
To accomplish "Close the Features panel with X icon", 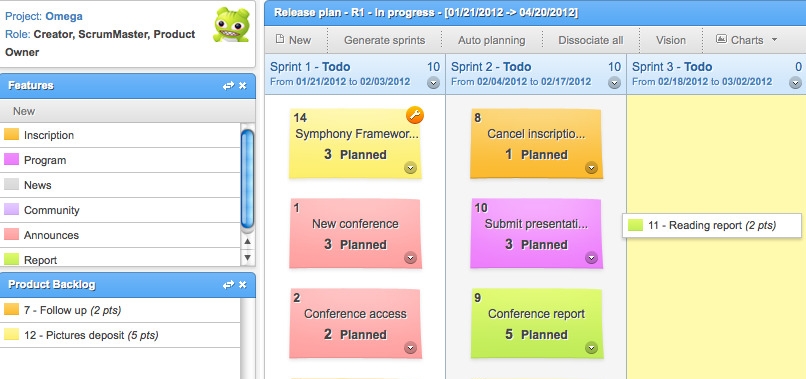I will [x=243, y=86].
